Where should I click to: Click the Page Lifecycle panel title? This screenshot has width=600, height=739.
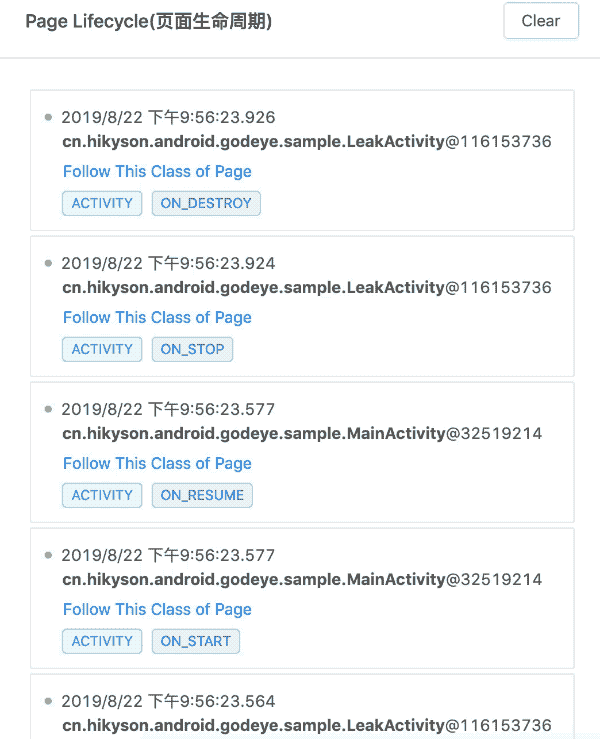(x=148, y=22)
